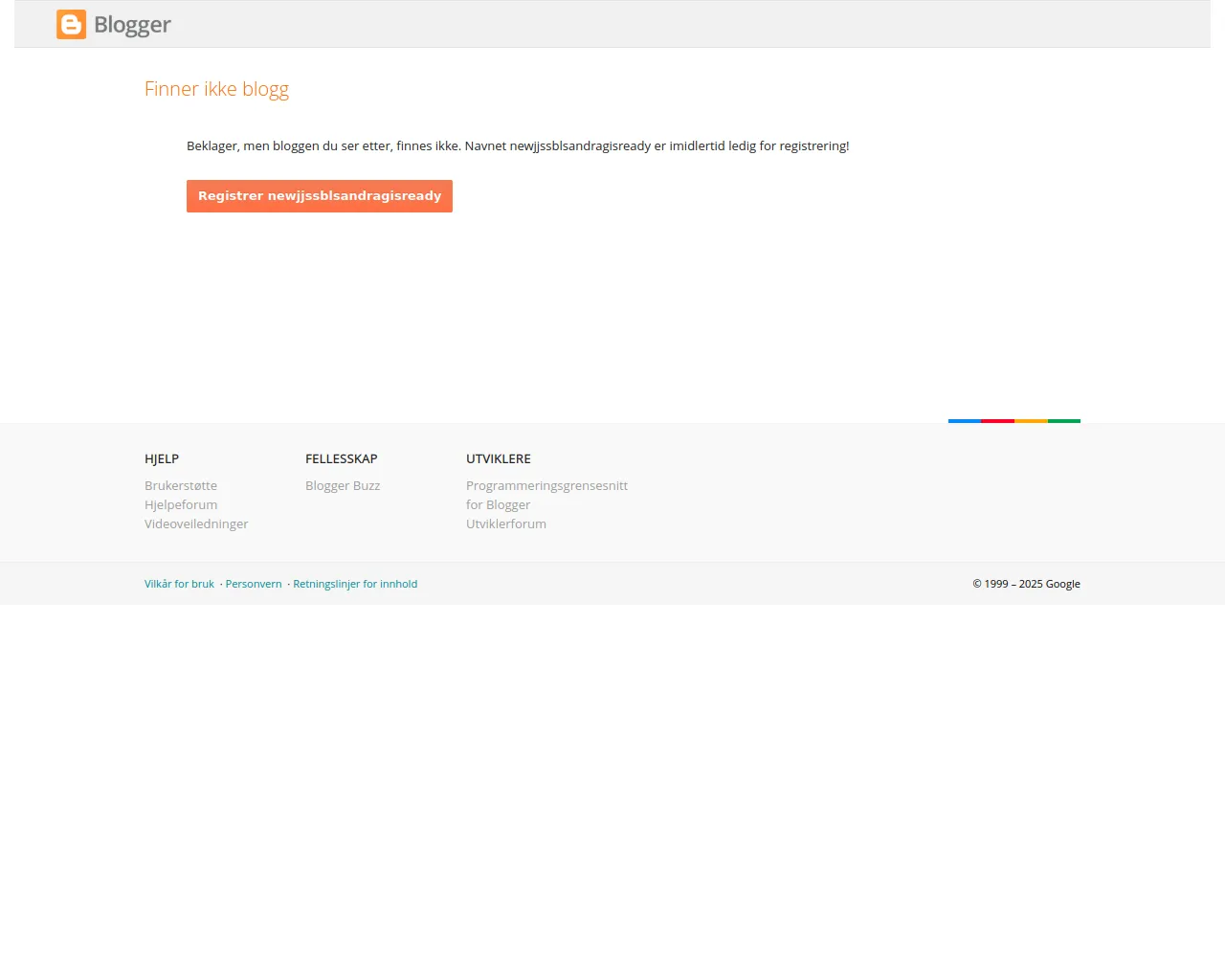This screenshot has height=980, width=1225.
Task: Go to Hjelpeforum
Action: (181, 504)
